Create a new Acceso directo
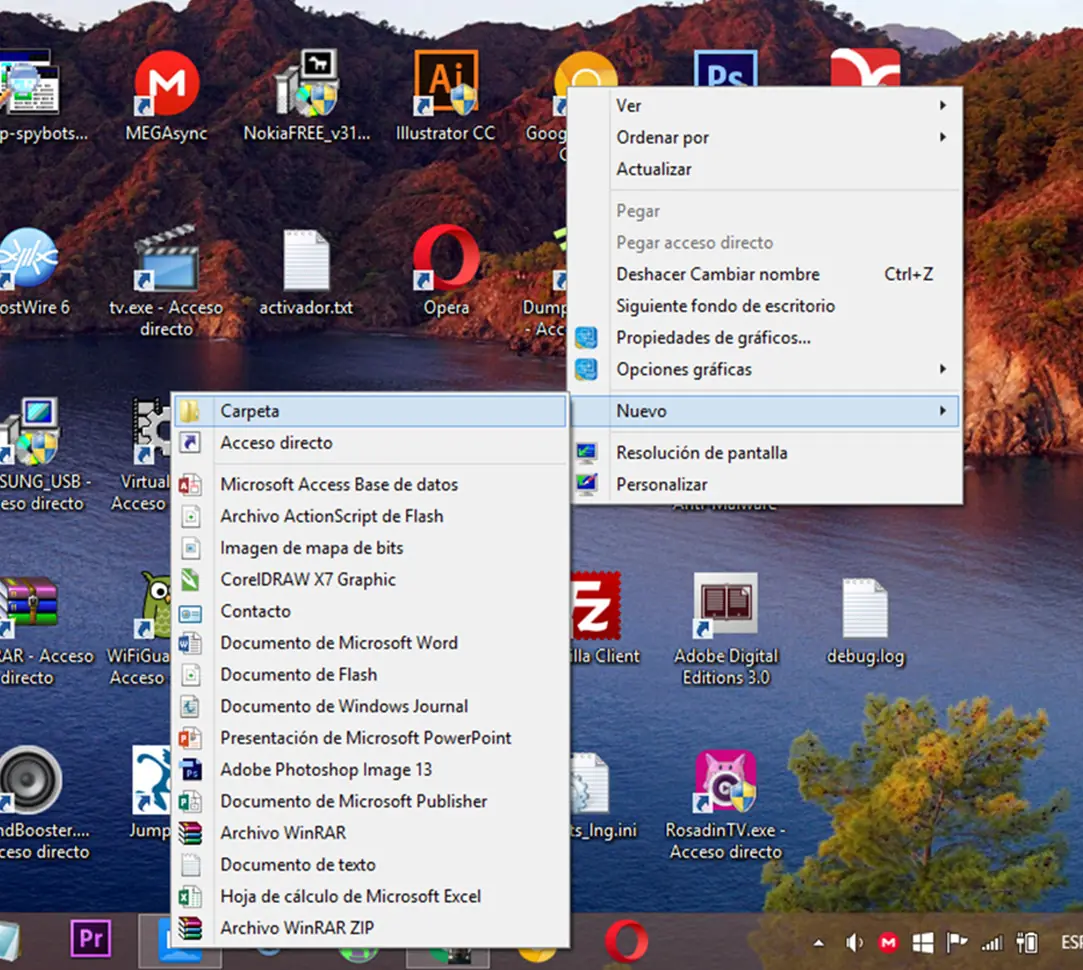 [370, 443]
